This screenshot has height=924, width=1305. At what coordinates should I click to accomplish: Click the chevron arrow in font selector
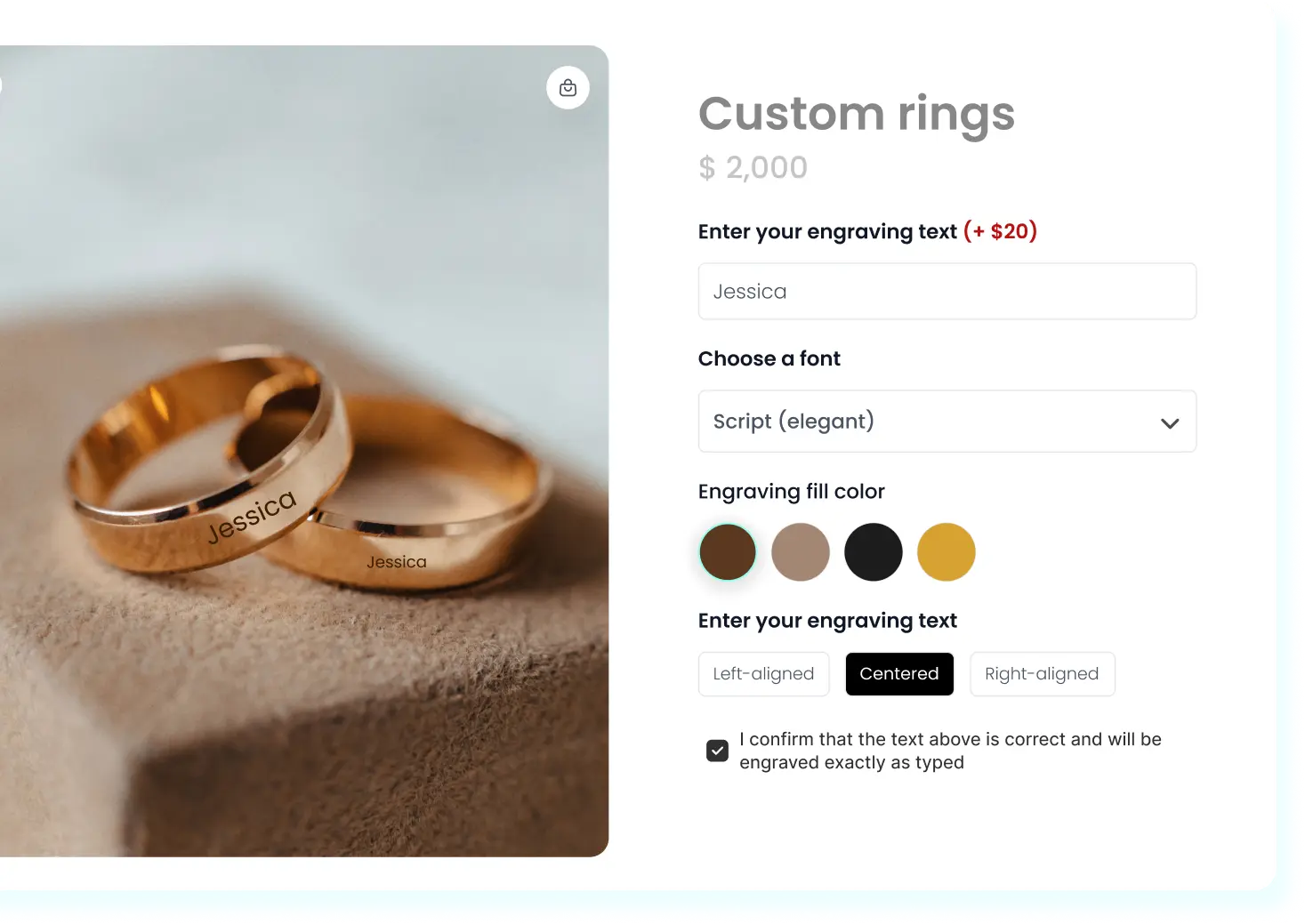(x=1170, y=423)
